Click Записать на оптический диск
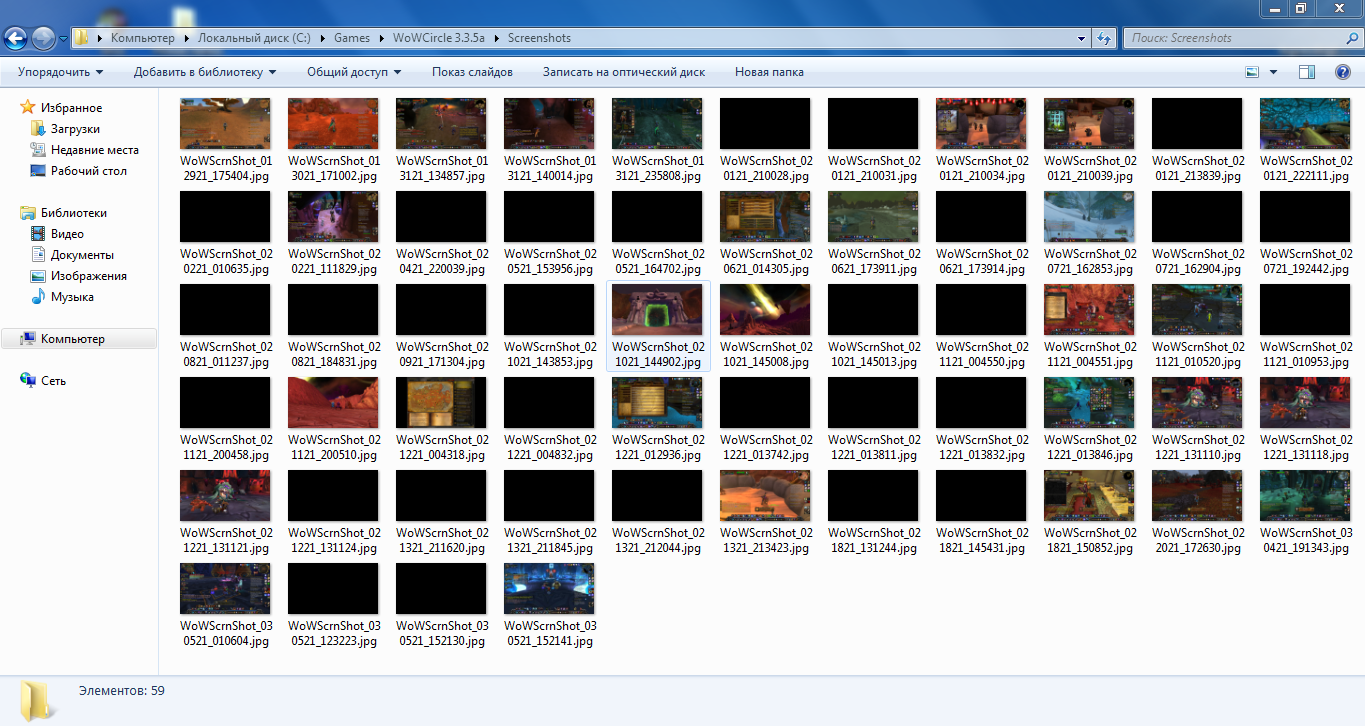The height and width of the screenshot is (726, 1365). pyautogui.click(x=623, y=72)
